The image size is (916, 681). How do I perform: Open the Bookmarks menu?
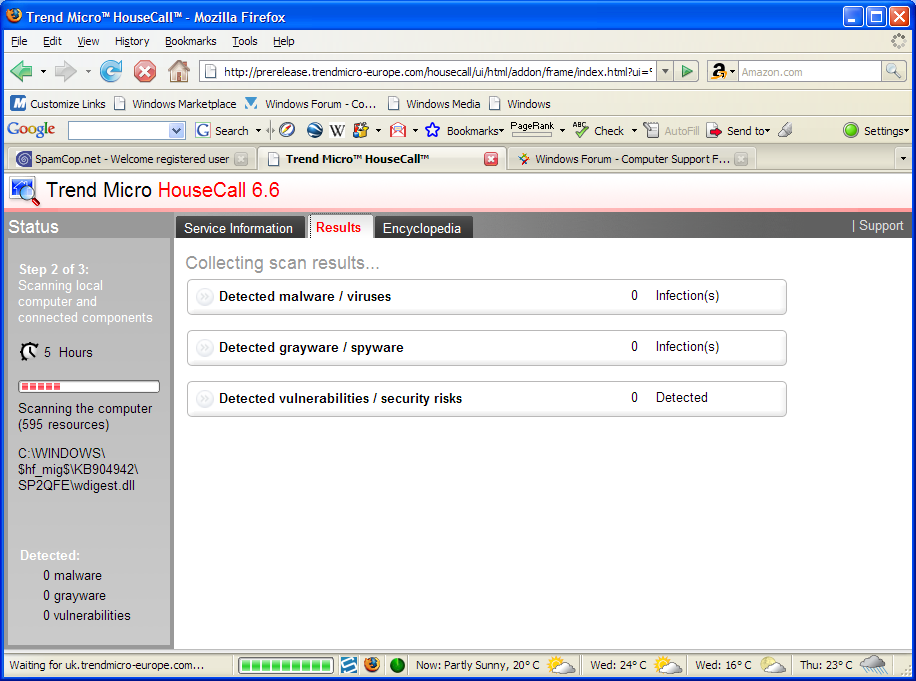point(190,41)
